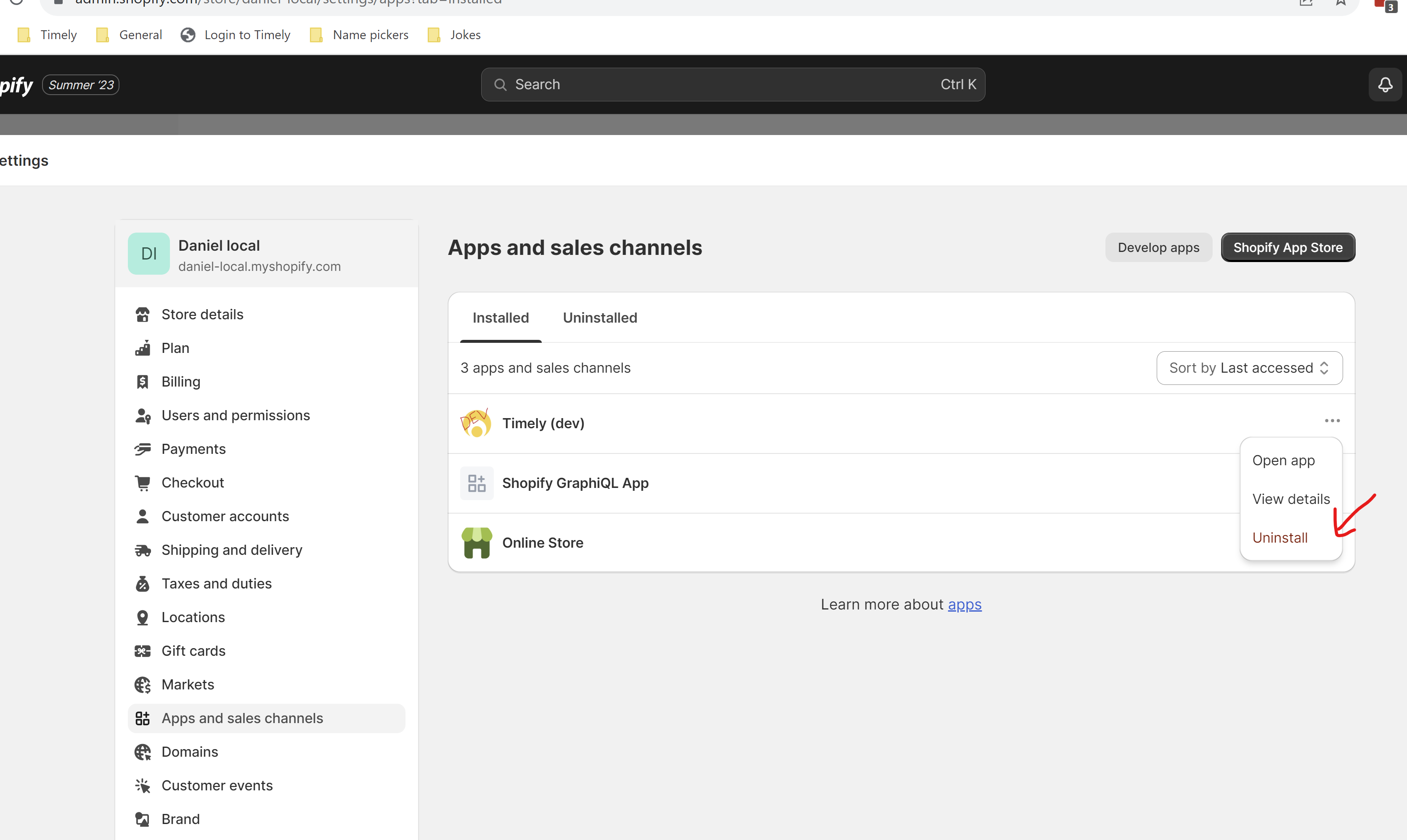Open Store details settings
Image resolution: width=1407 pixels, height=840 pixels.
[267, 315]
